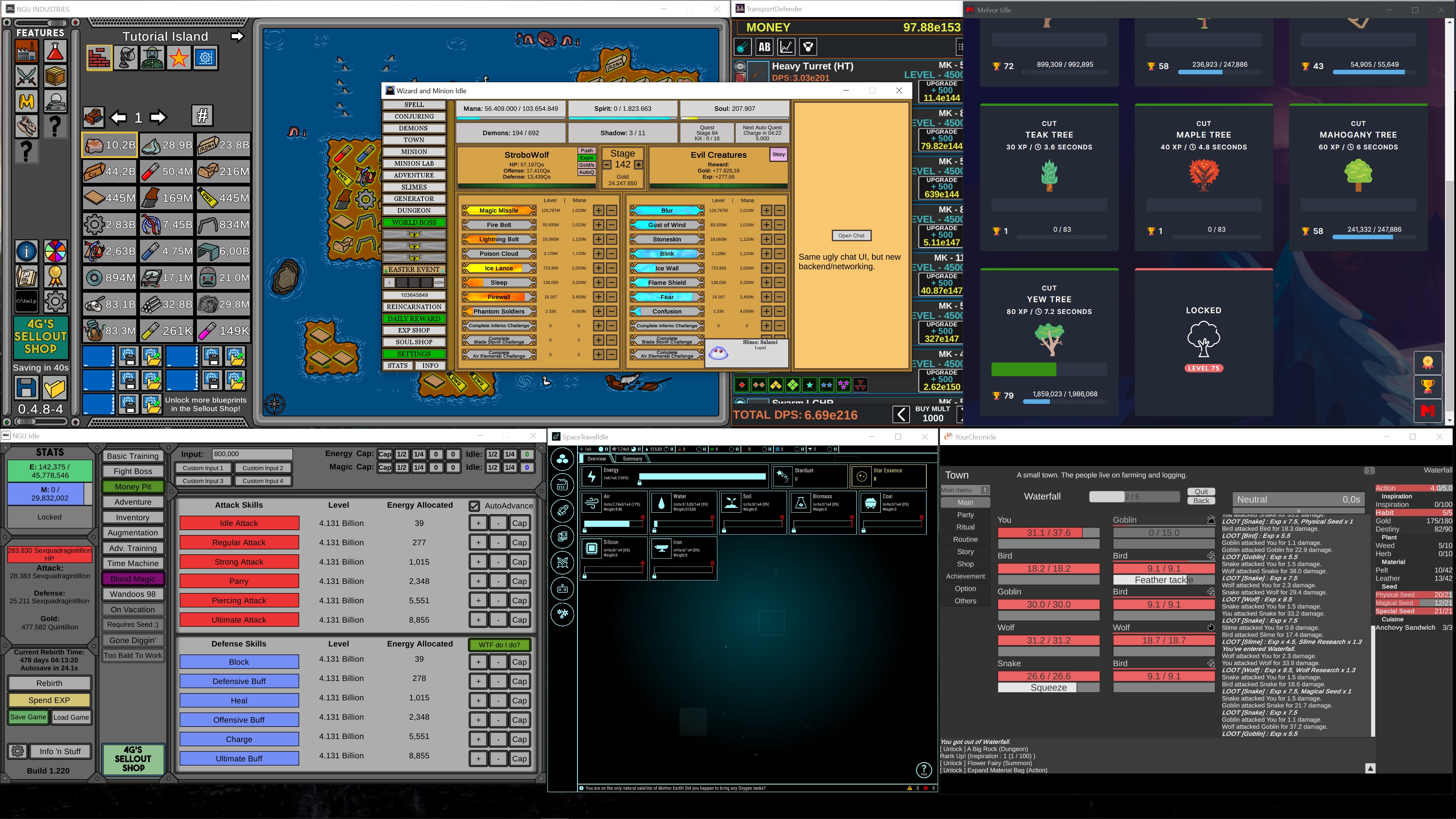Click the Input field showing 800,000

click(x=252, y=454)
